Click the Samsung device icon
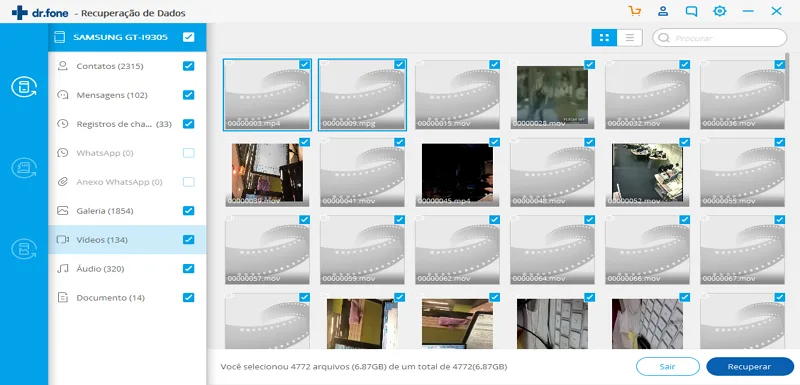 60,37
